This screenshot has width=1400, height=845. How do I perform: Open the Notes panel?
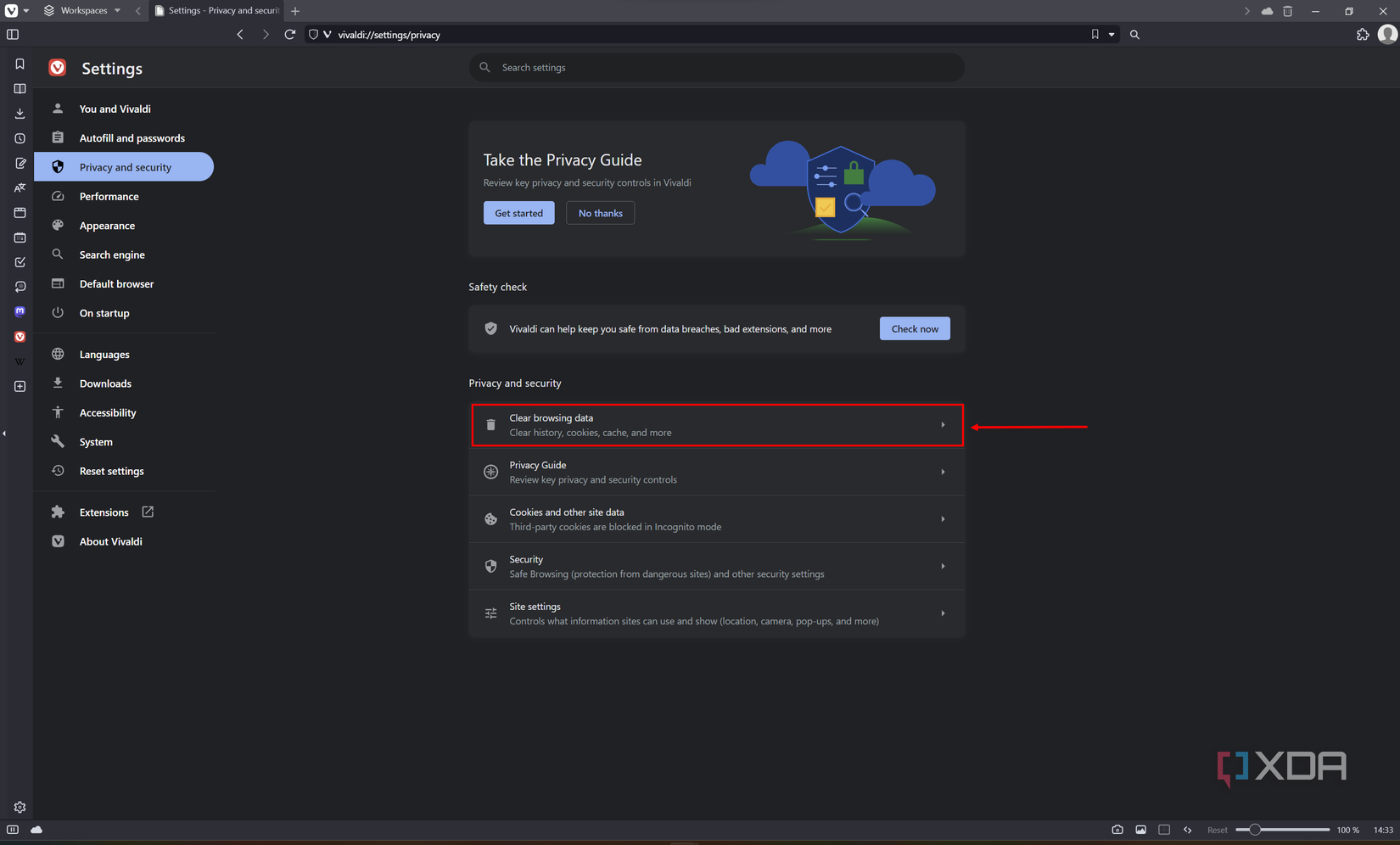tap(20, 163)
